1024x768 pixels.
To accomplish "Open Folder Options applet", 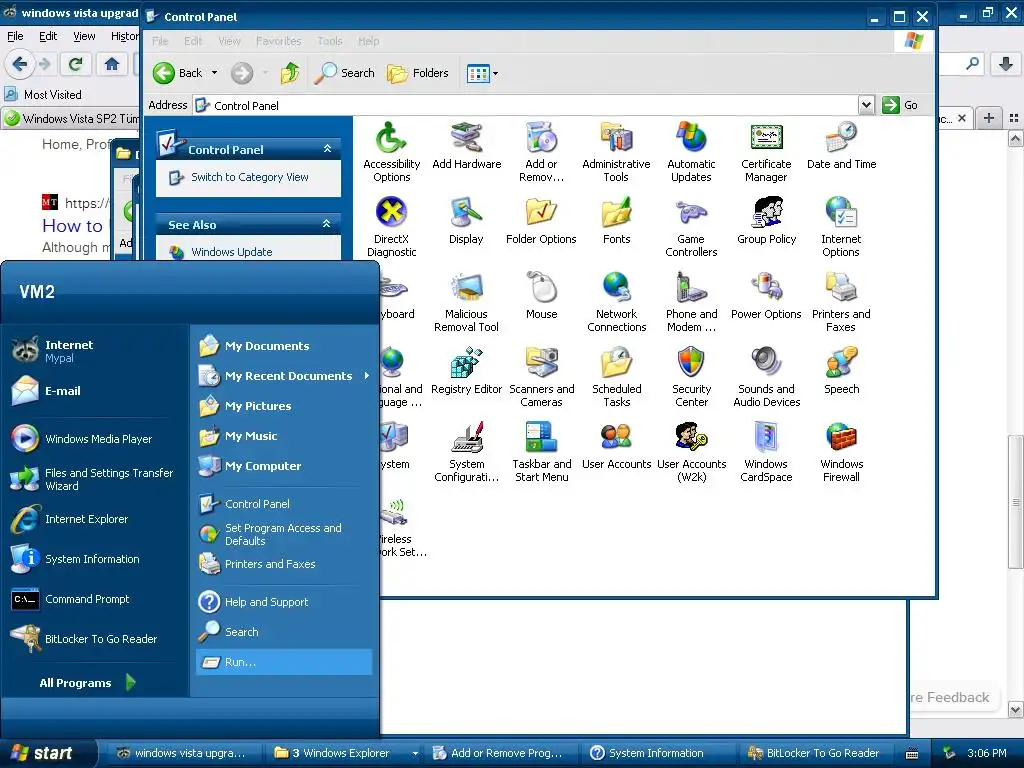I will tap(541, 221).
